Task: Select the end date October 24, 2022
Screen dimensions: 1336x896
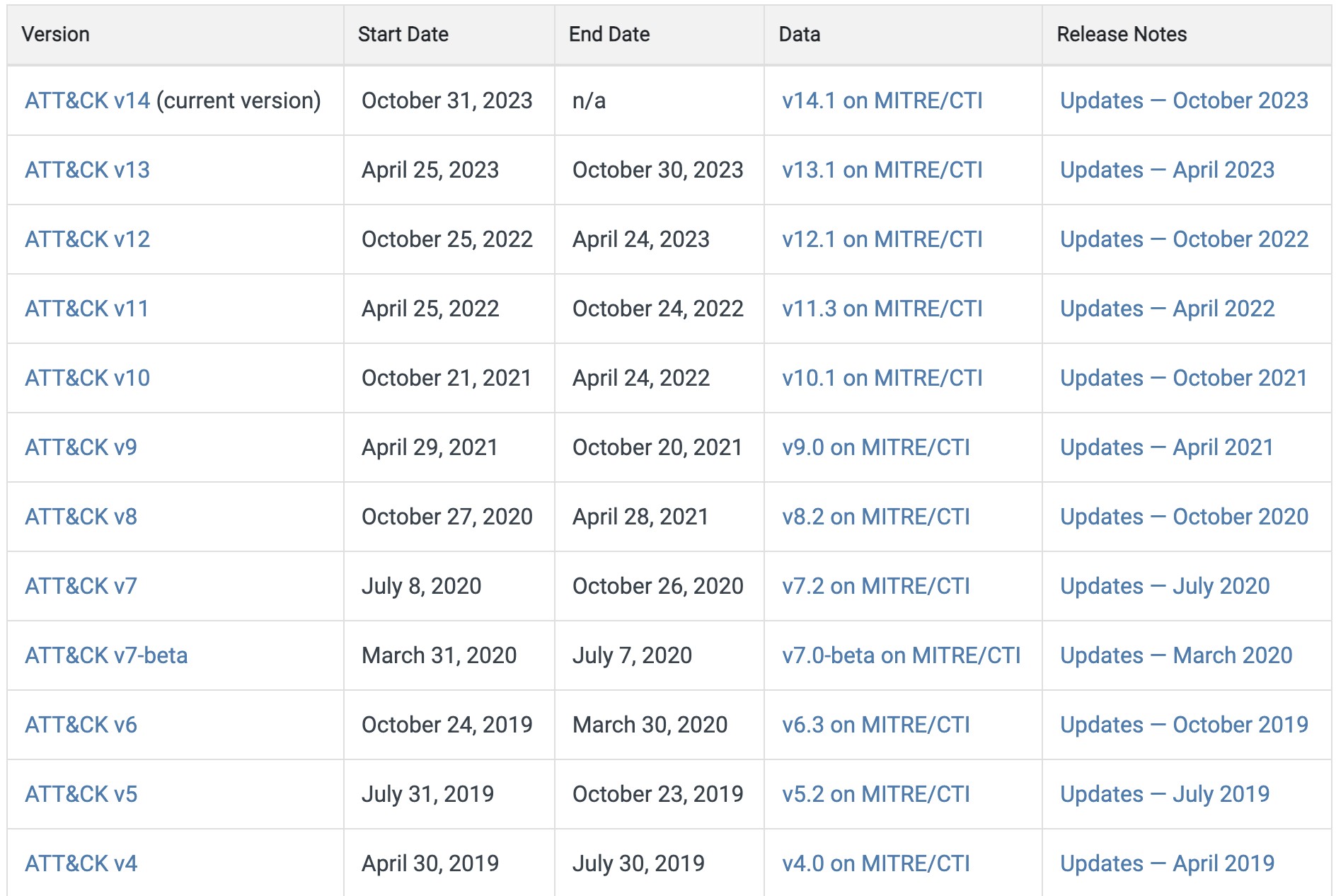Action: point(658,309)
